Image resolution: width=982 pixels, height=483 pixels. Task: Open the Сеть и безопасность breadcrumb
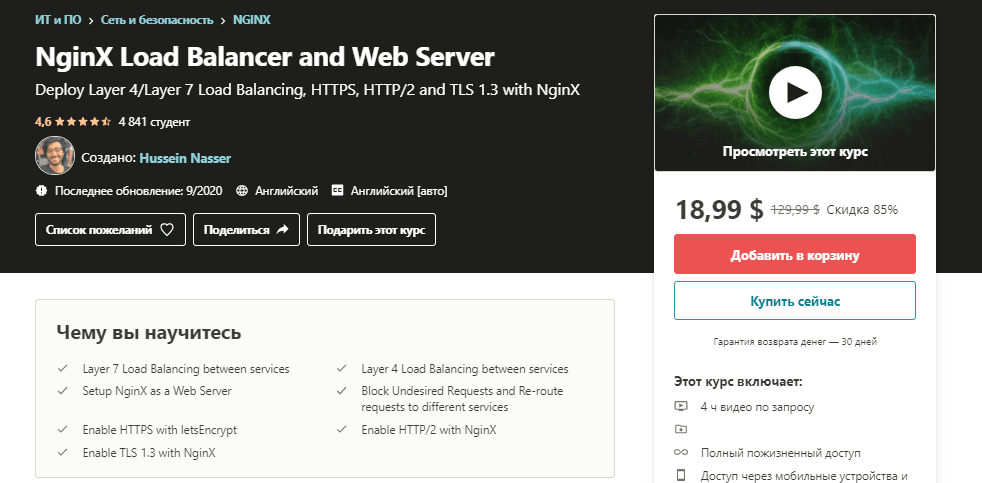pyautogui.click(x=157, y=20)
